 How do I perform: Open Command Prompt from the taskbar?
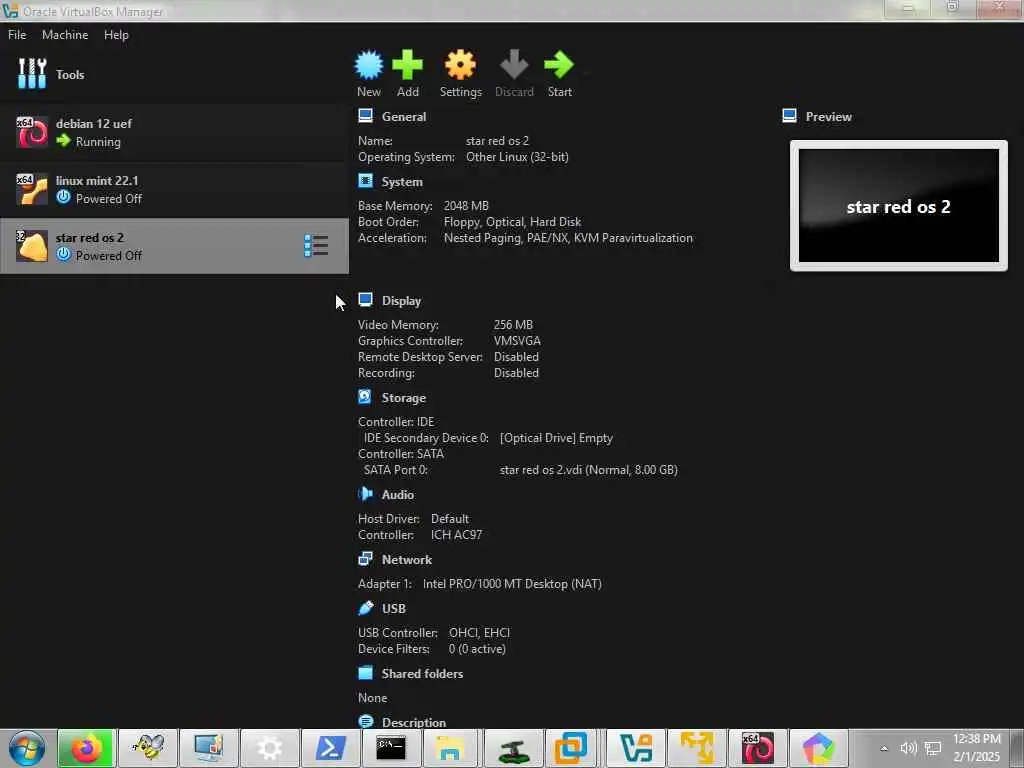pyautogui.click(x=391, y=748)
